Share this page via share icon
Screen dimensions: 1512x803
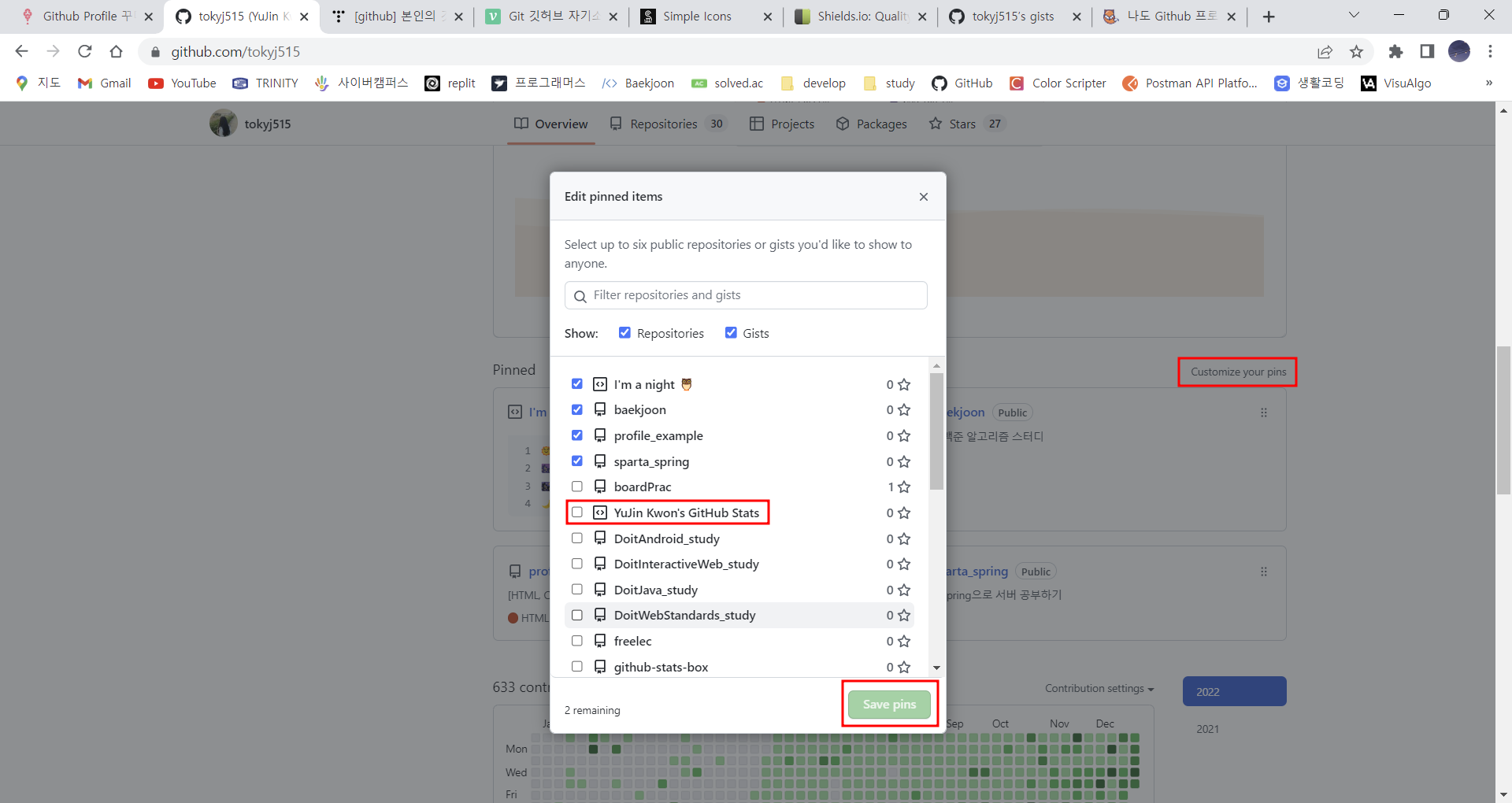pyautogui.click(x=1325, y=51)
